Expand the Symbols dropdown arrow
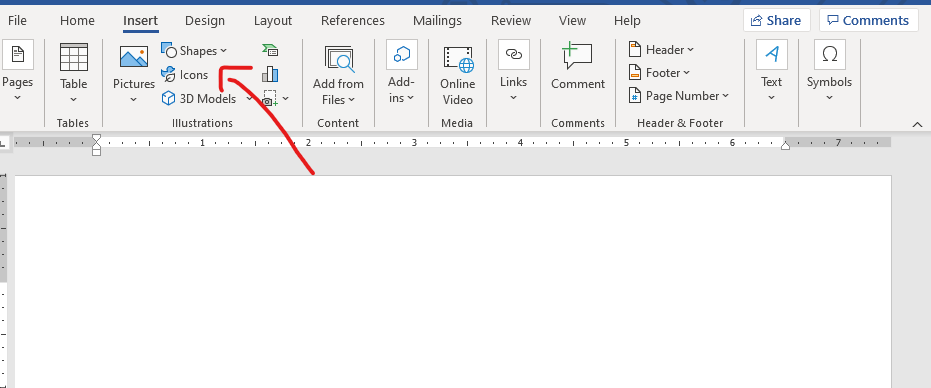The image size is (931, 388). click(829, 97)
